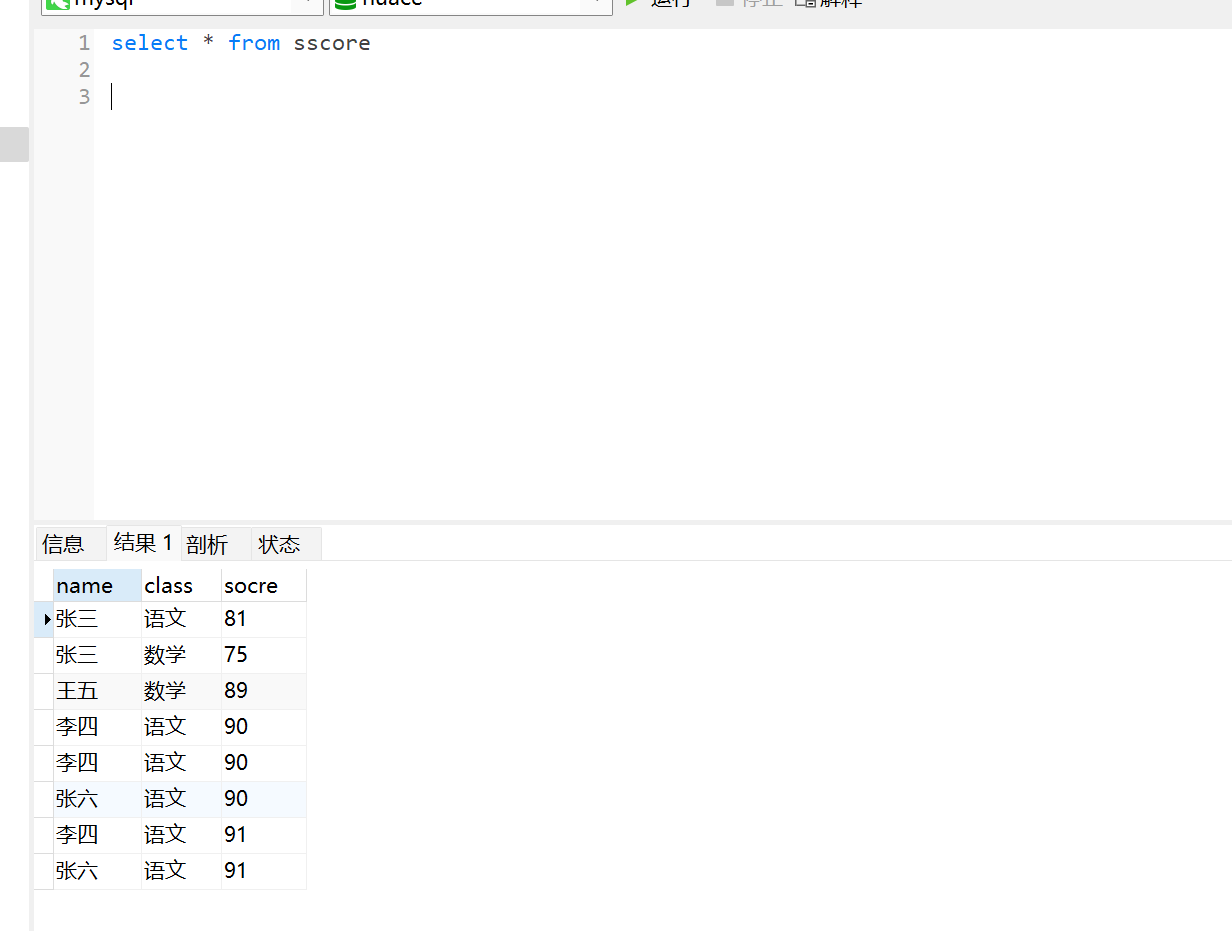Screen dimensions: 1232x931
Task: Click the text 'select * from sscore'
Action: point(241,43)
